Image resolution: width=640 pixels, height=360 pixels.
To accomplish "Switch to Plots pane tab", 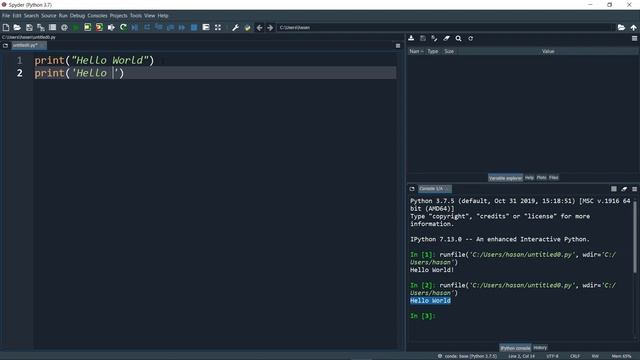I will click(x=542, y=178).
